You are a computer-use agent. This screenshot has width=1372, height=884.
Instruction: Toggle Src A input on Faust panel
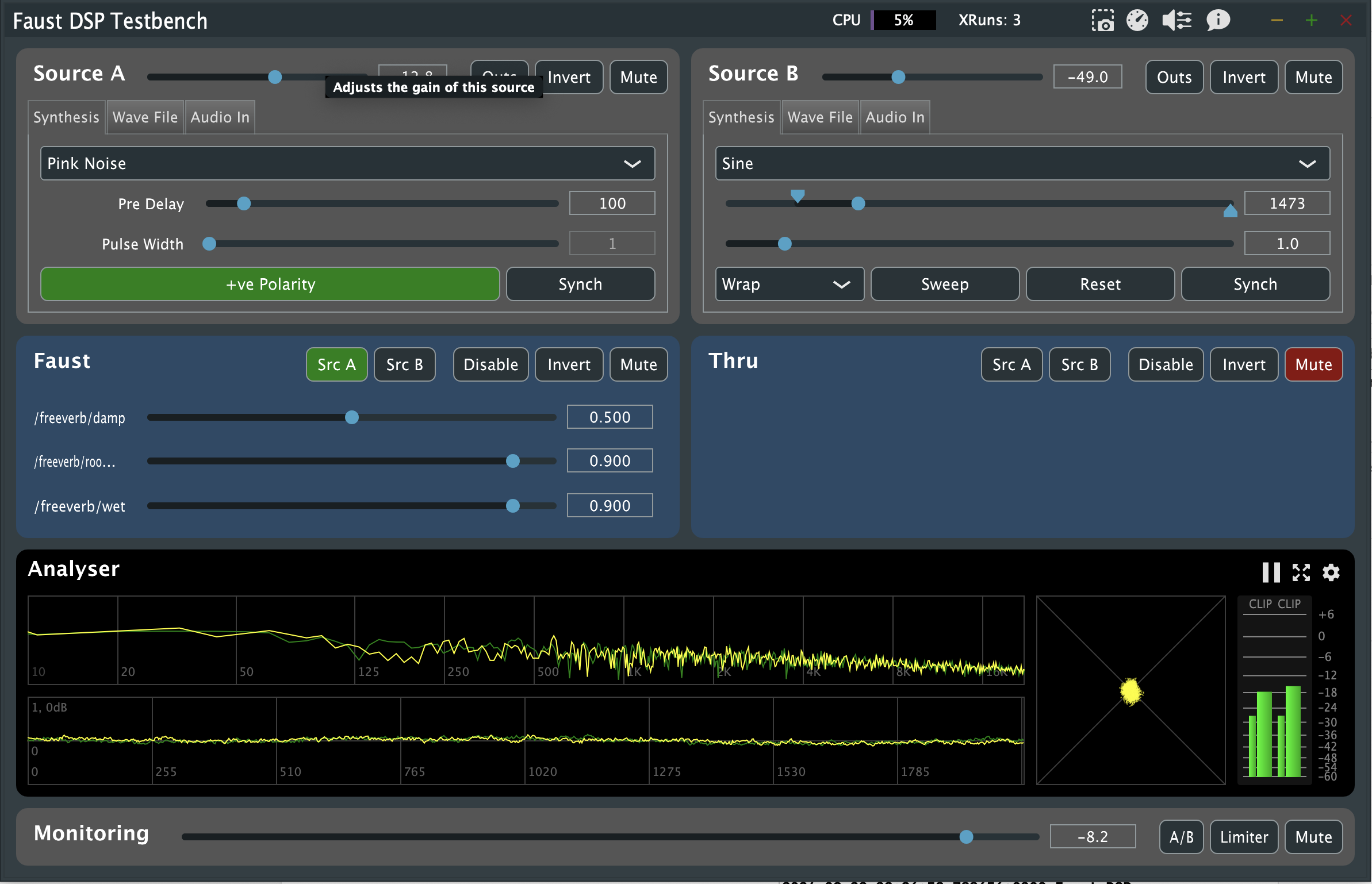tap(336, 364)
